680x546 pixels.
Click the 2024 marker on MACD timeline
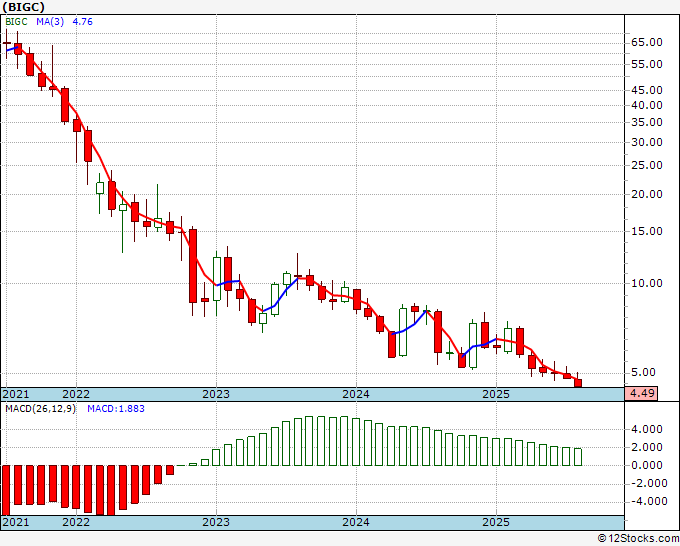click(356, 522)
